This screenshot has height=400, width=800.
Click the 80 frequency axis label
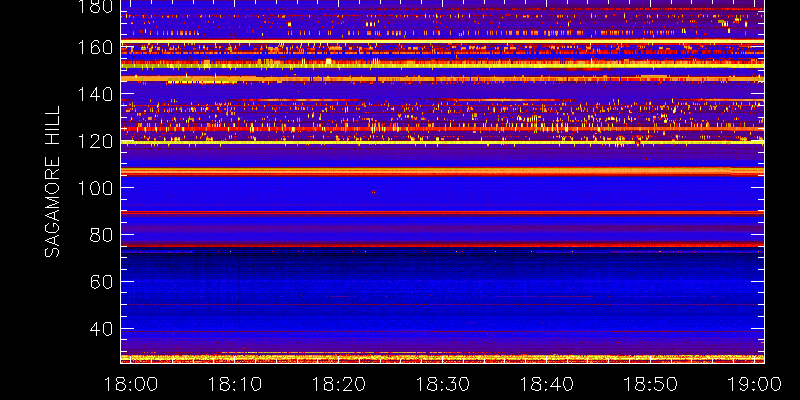[101, 235]
